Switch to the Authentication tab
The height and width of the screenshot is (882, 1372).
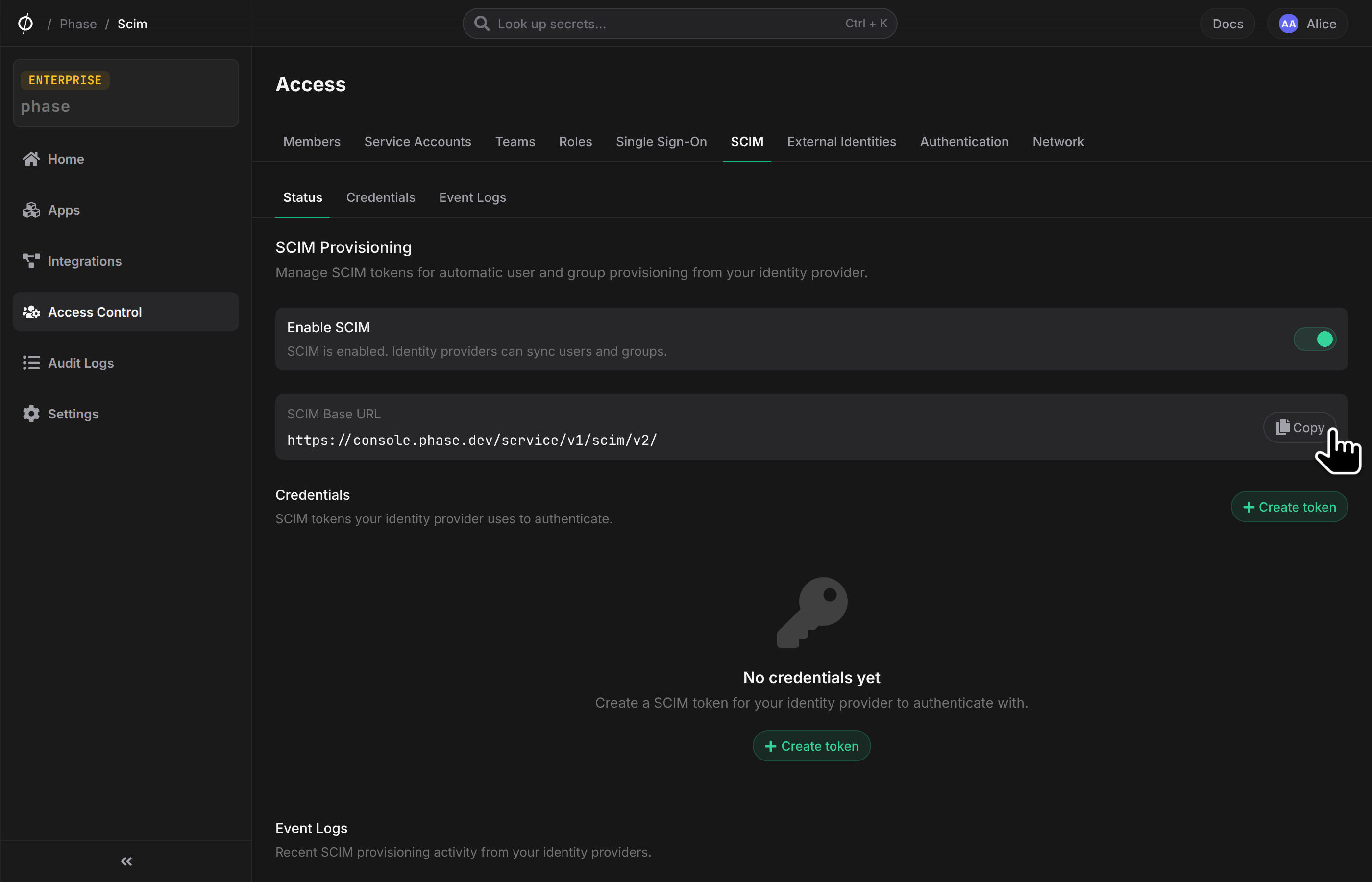964,142
